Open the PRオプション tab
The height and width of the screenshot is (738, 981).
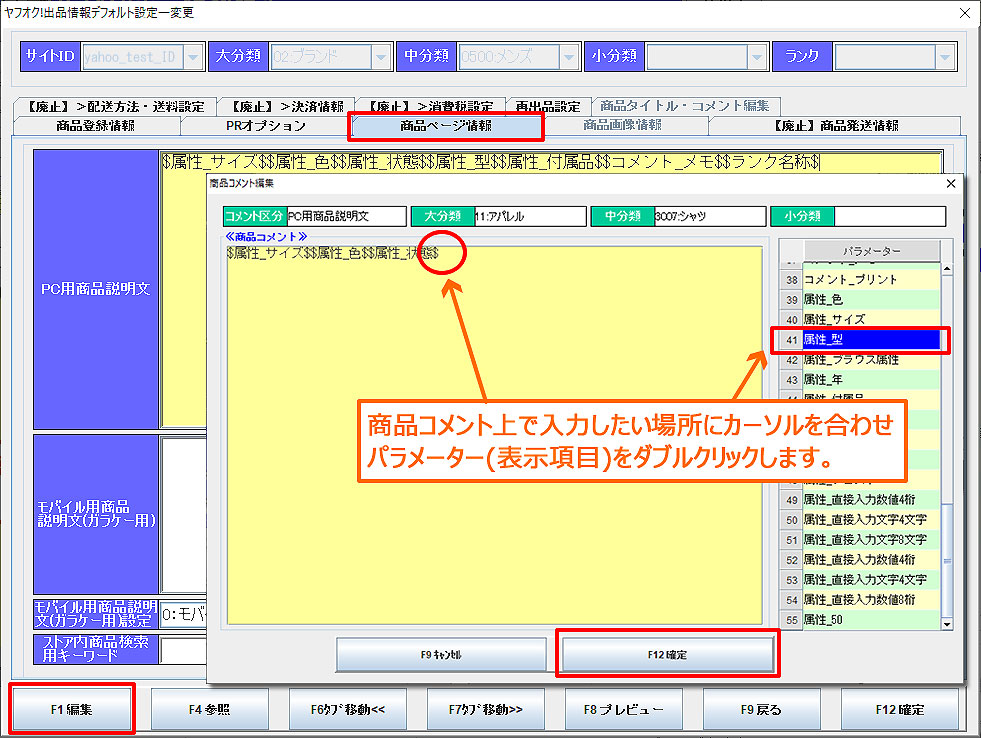coord(265,126)
